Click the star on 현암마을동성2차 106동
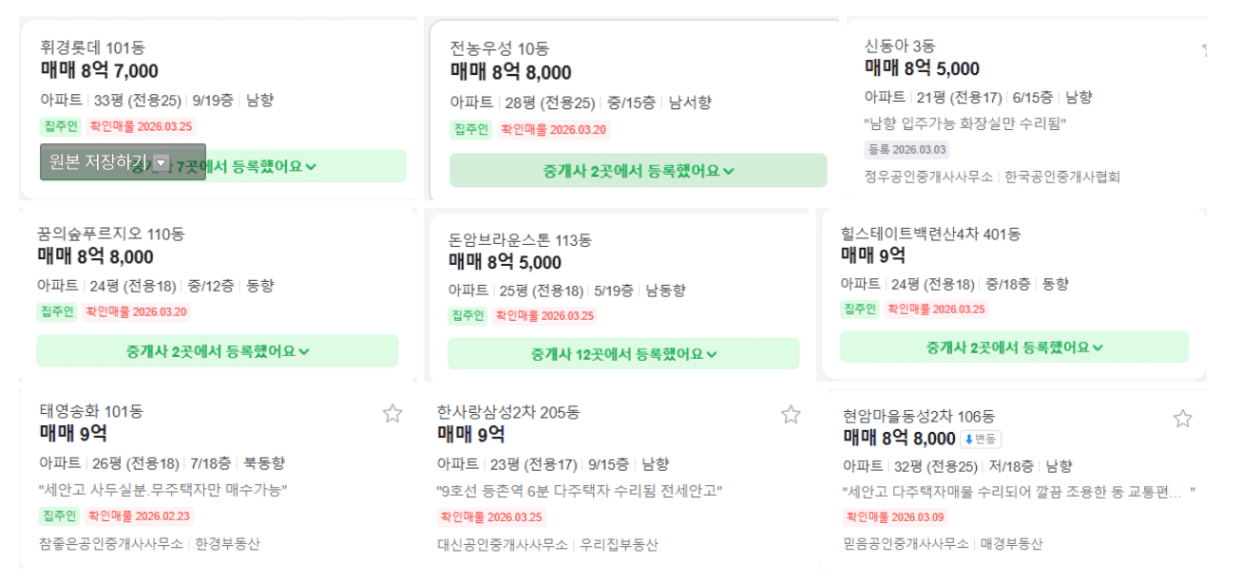 [1183, 418]
